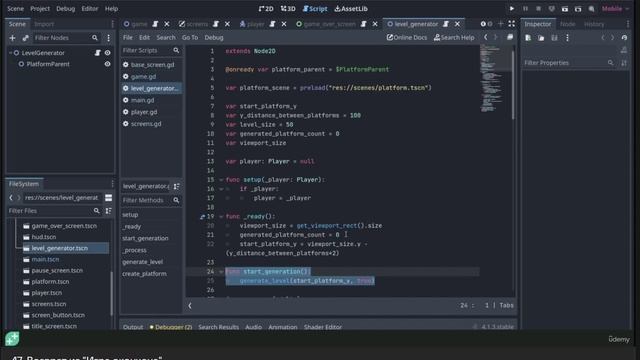Pause the running project

[x=525, y=9]
